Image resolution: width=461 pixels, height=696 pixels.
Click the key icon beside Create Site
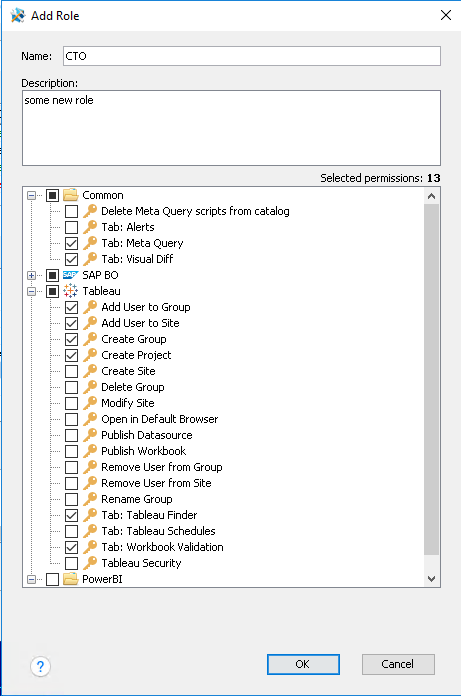coord(90,371)
